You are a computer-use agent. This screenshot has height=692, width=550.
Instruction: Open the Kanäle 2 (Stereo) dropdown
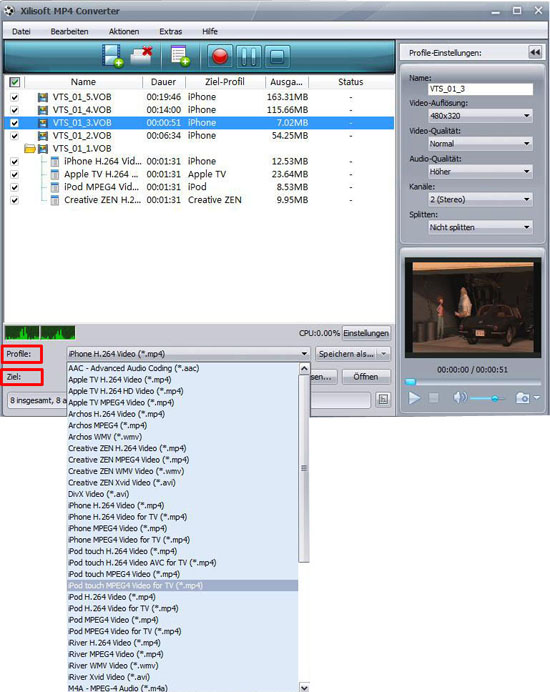point(480,199)
